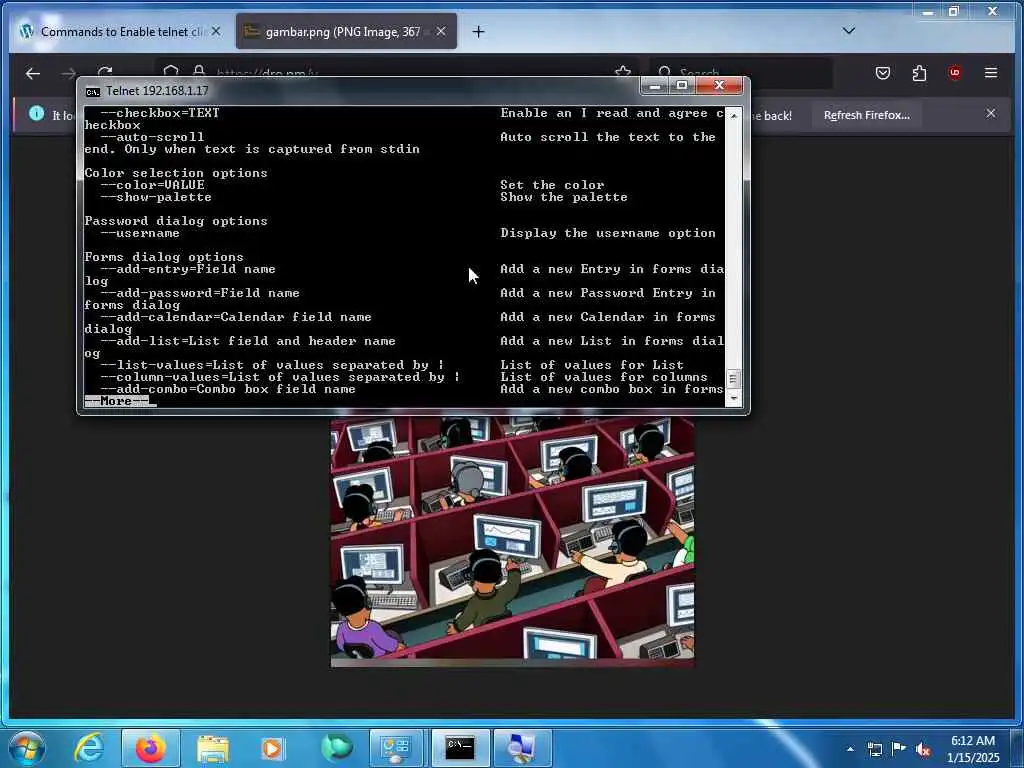
Task: Open the network computer taskbar item
Action: 522,748
